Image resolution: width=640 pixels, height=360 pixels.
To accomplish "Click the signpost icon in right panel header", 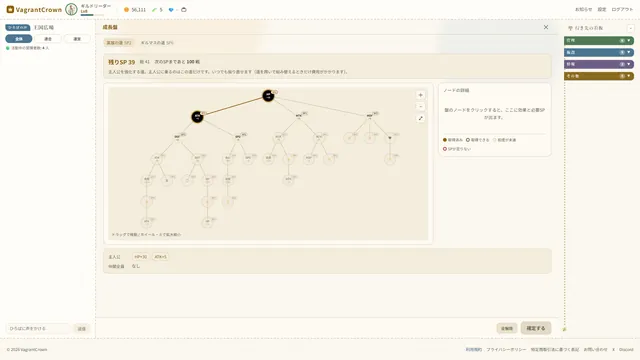I will pos(571,28).
